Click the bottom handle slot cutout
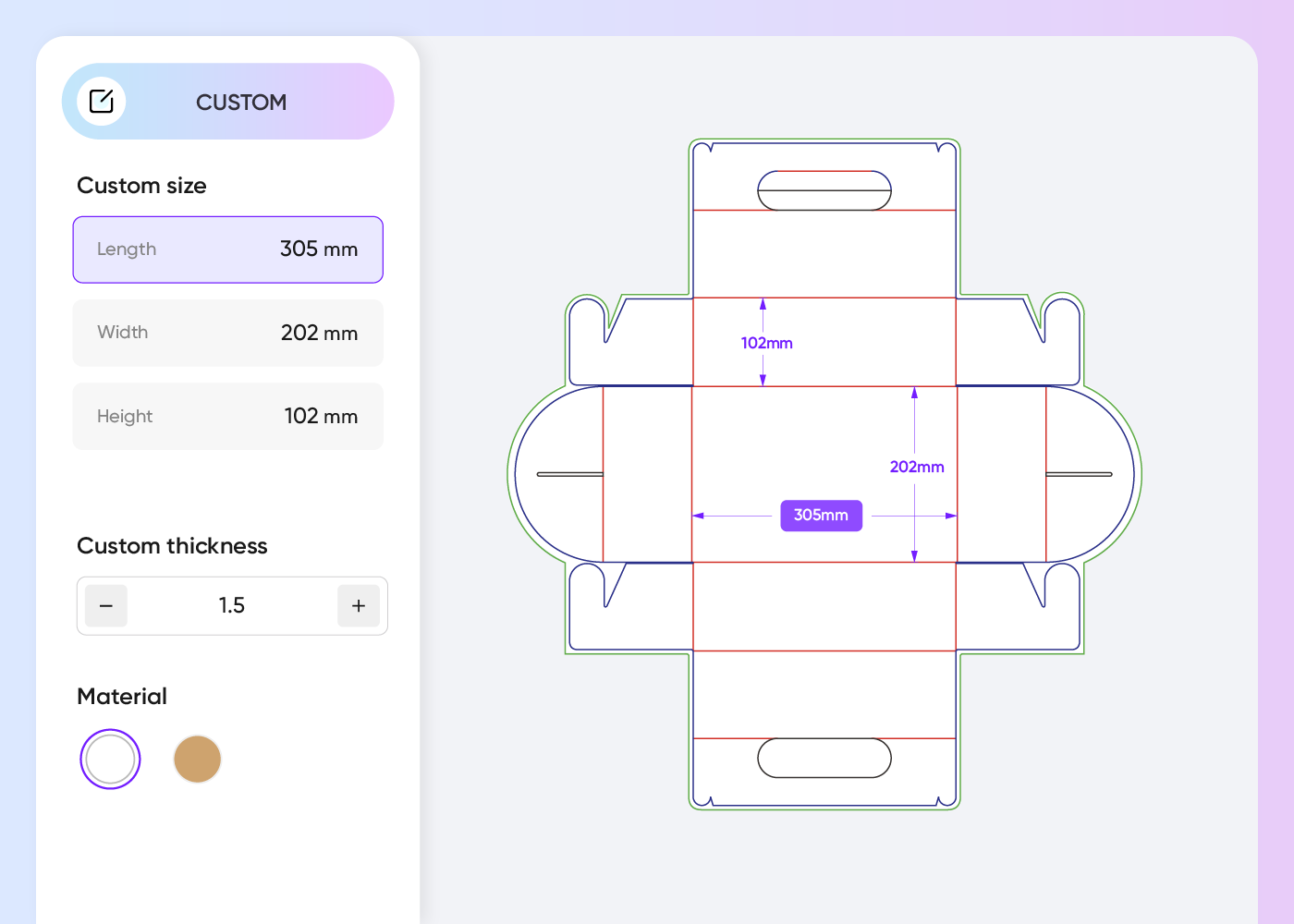The height and width of the screenshot is (924, 1294). pyautogui.click(x=824, y=759)
